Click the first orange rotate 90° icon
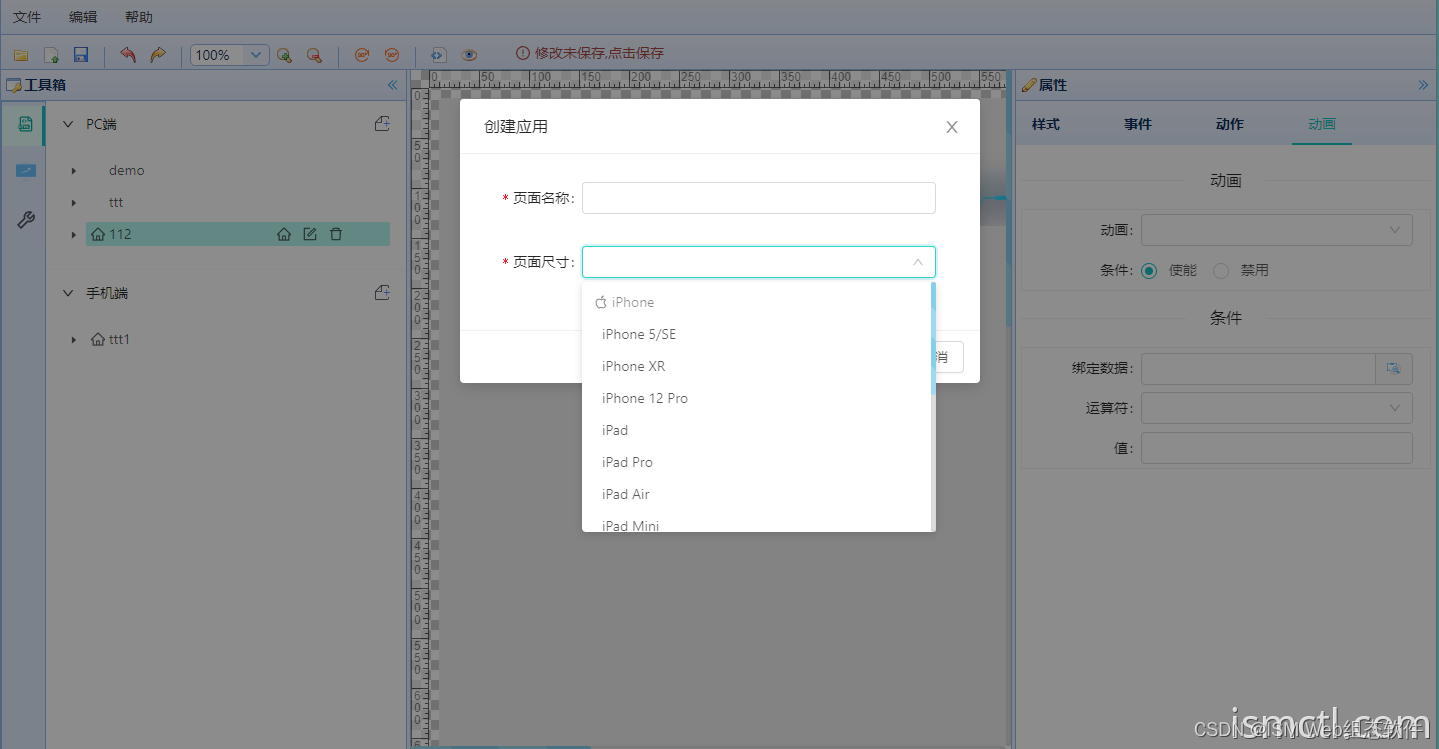1439x749 pixels. coord(362,55)
